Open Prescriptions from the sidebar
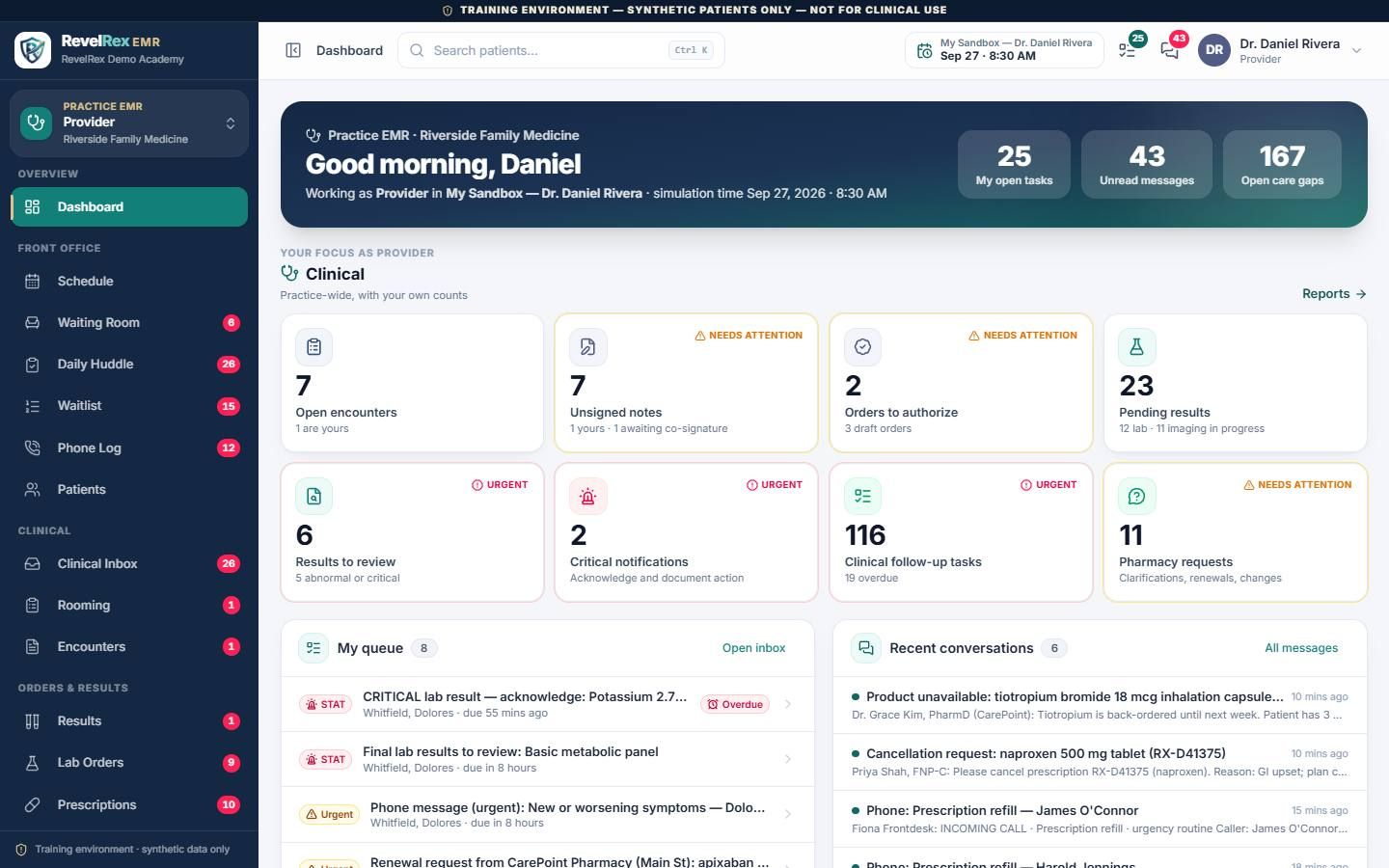 129,804
